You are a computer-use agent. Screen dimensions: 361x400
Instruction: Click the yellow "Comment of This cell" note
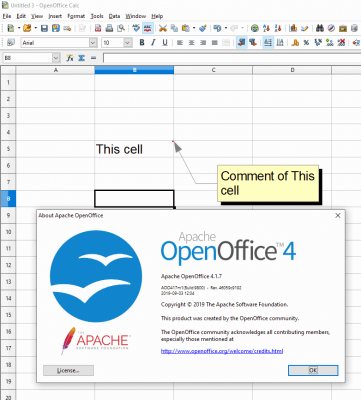click(268, 183)
